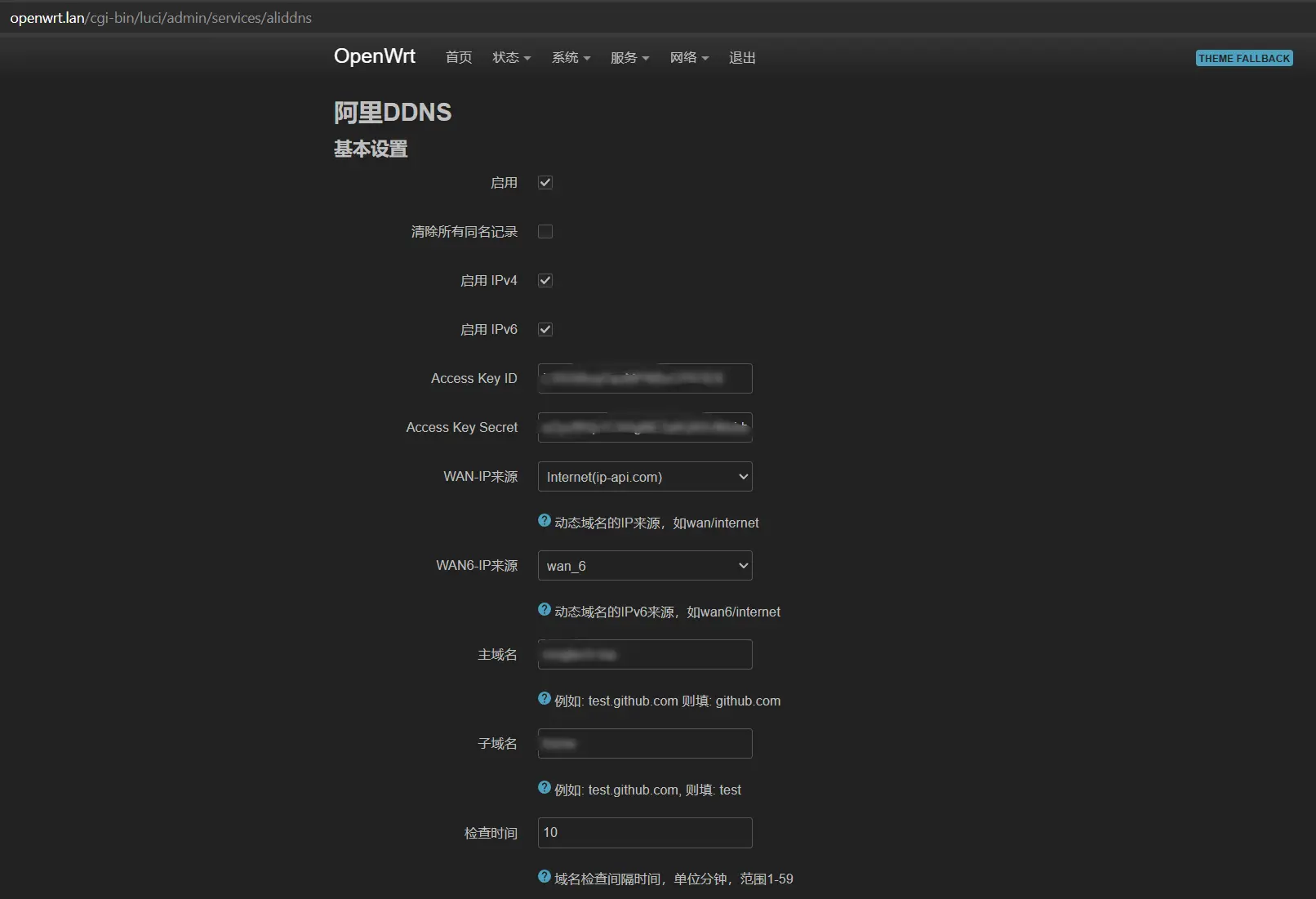
Task: Click help icon under 主域名 field
Action: point(545,699)
